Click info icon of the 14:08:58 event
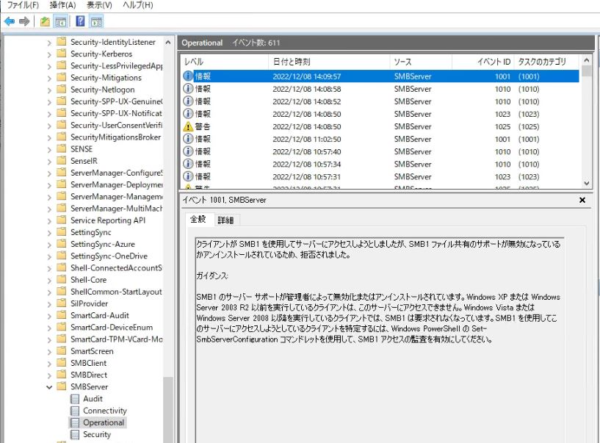The image size is (600, 443). pyautogui.click(x=188, y=88)
